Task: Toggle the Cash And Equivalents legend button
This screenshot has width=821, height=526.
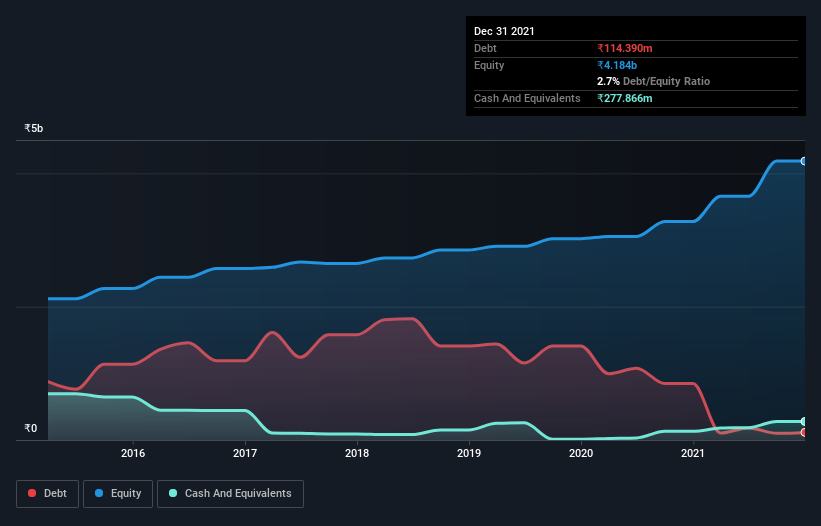Action: pos(230,494)
